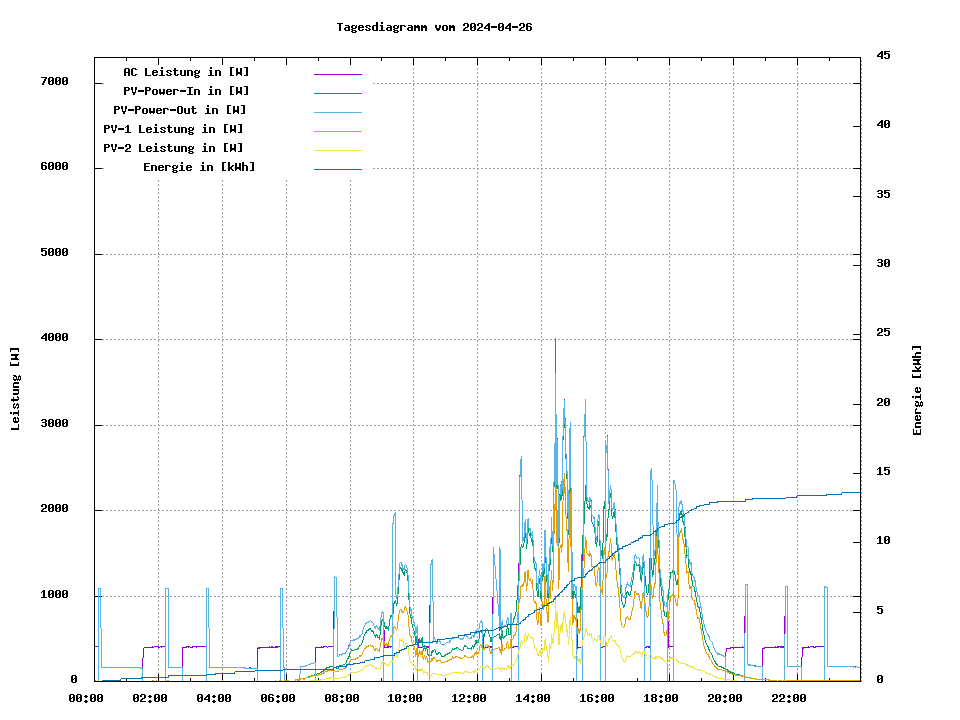This screenshot has height=720, width=960.
Task: Click the PV-1 Leistung legend label
Action: point(173,129)
